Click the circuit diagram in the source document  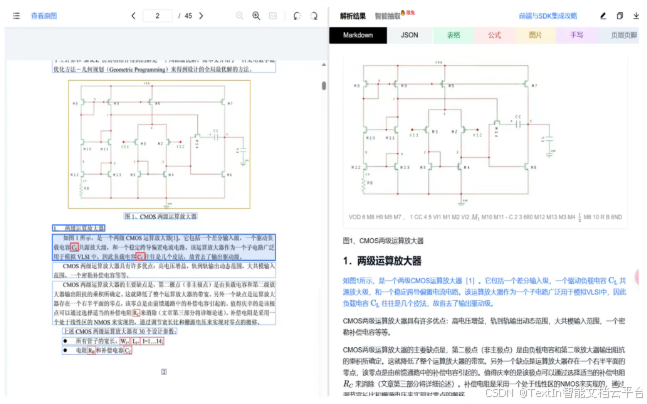pos(159,144)
